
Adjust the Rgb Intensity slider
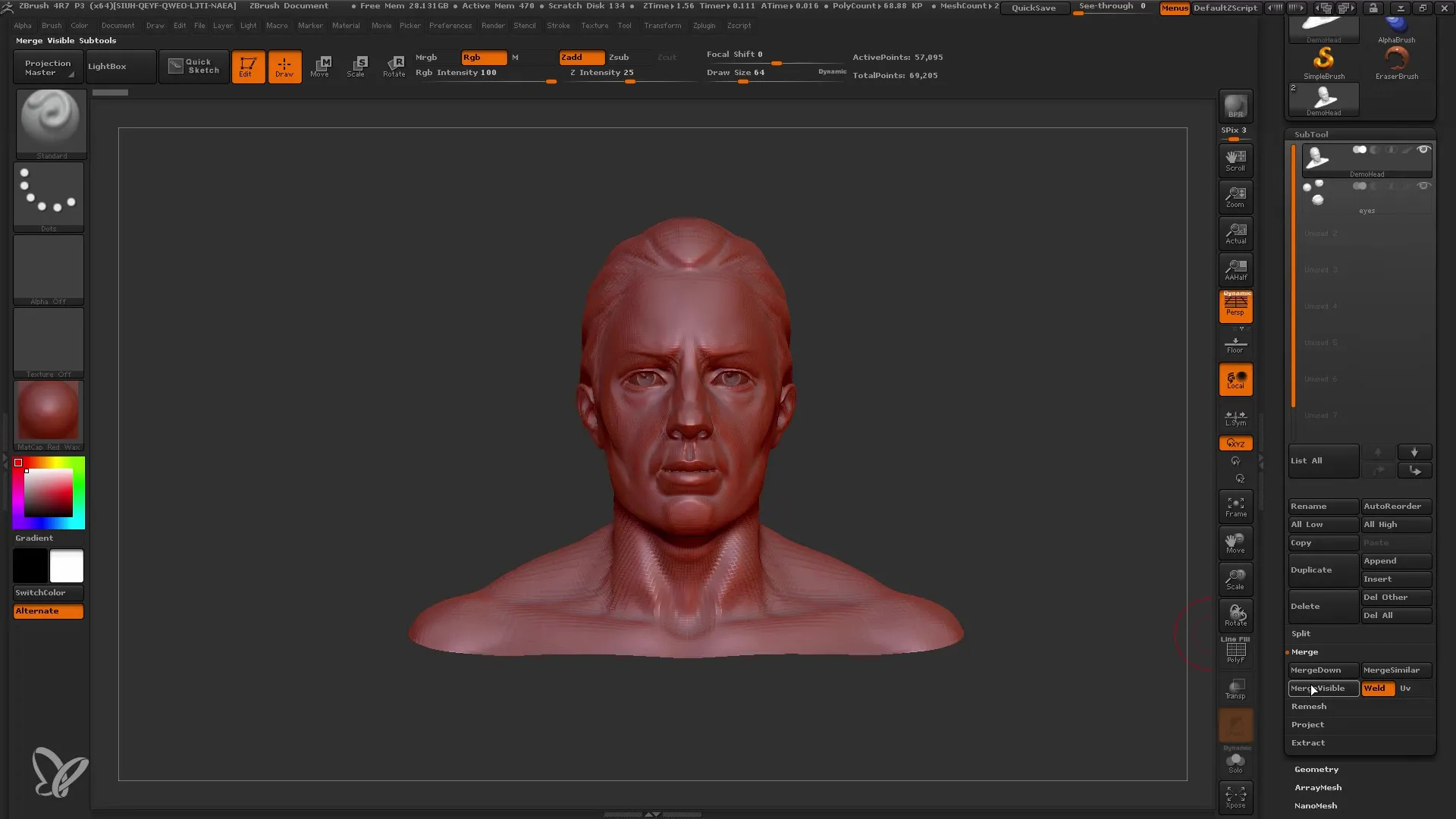pyautogui.click(x=486, y=75)
